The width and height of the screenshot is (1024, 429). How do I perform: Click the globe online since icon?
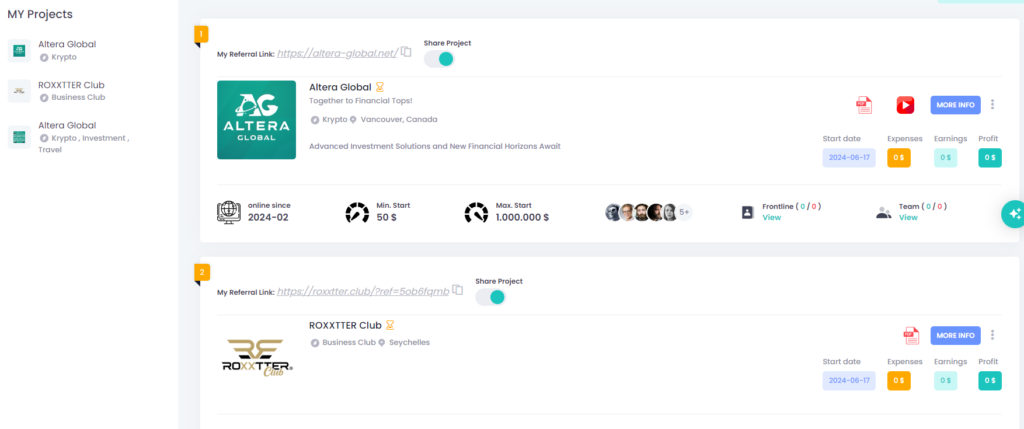(229, 212)
